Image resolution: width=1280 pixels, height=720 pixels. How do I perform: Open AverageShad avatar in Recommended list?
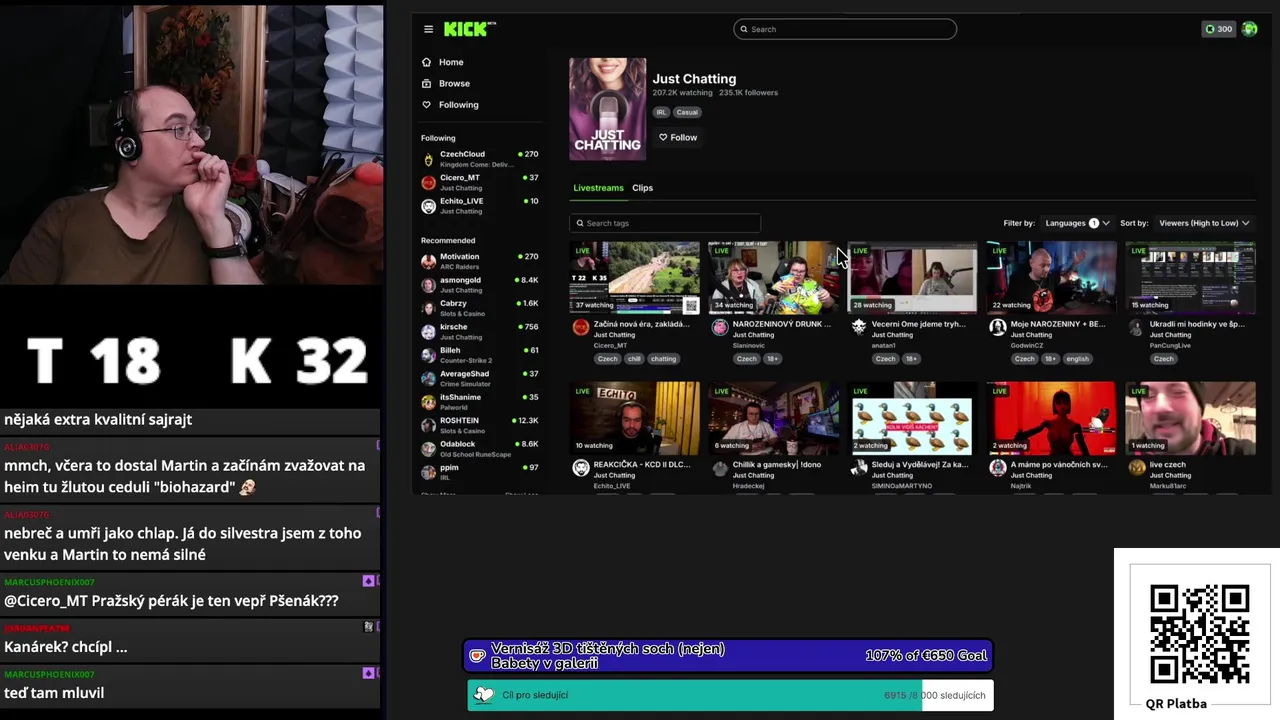[x=428, y=378]
